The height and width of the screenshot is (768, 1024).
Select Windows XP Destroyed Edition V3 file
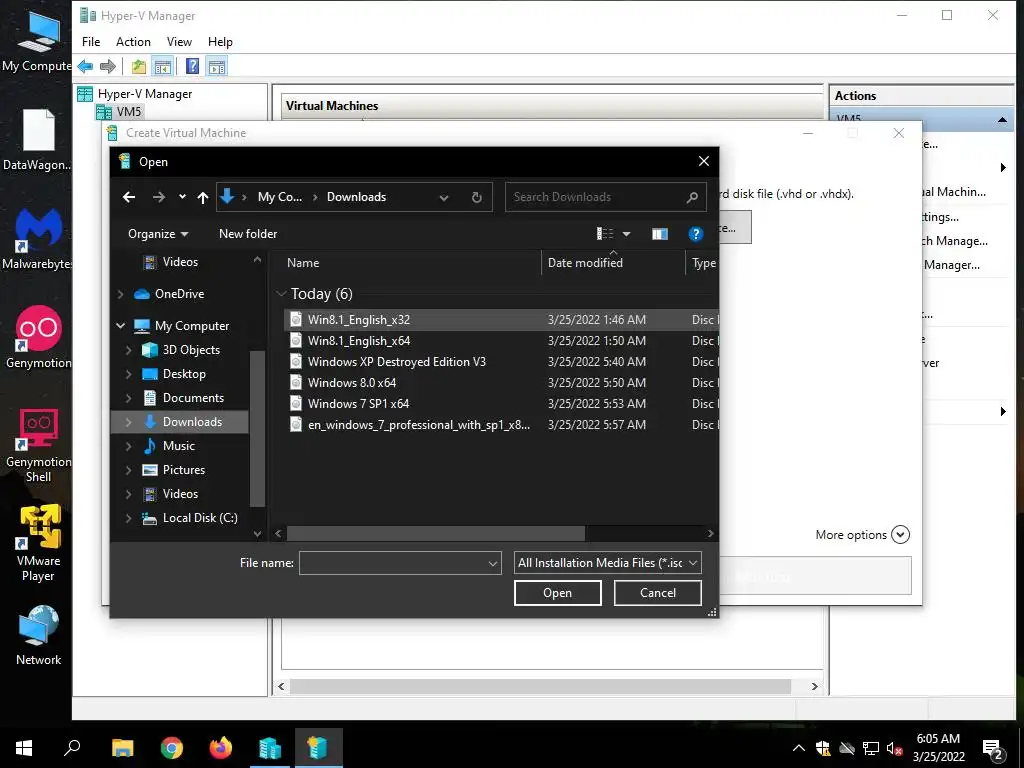396,361
